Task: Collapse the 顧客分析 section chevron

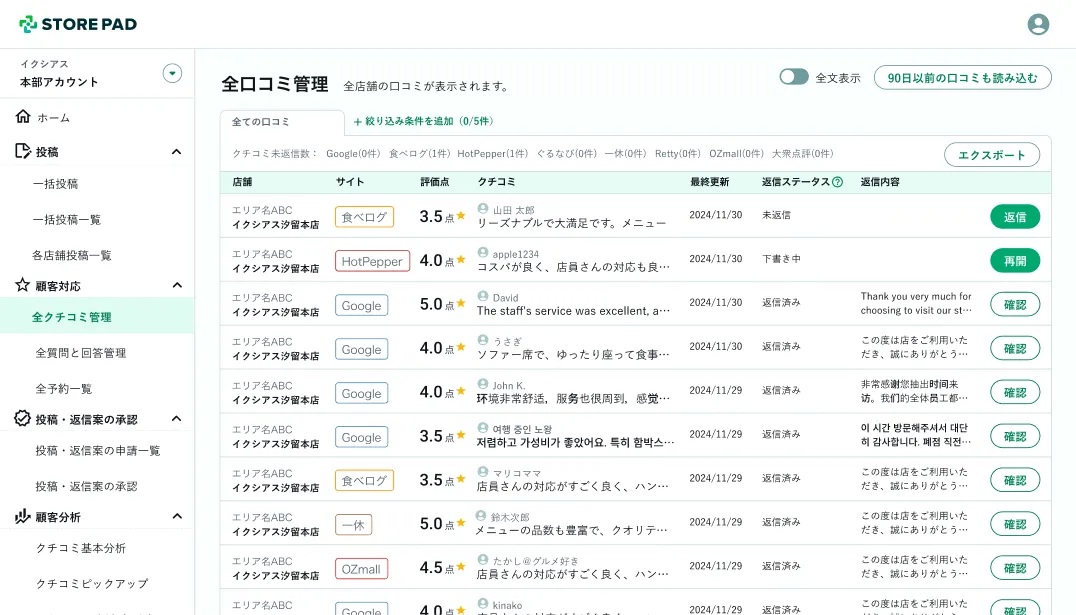Action: (x=176, y=516)
